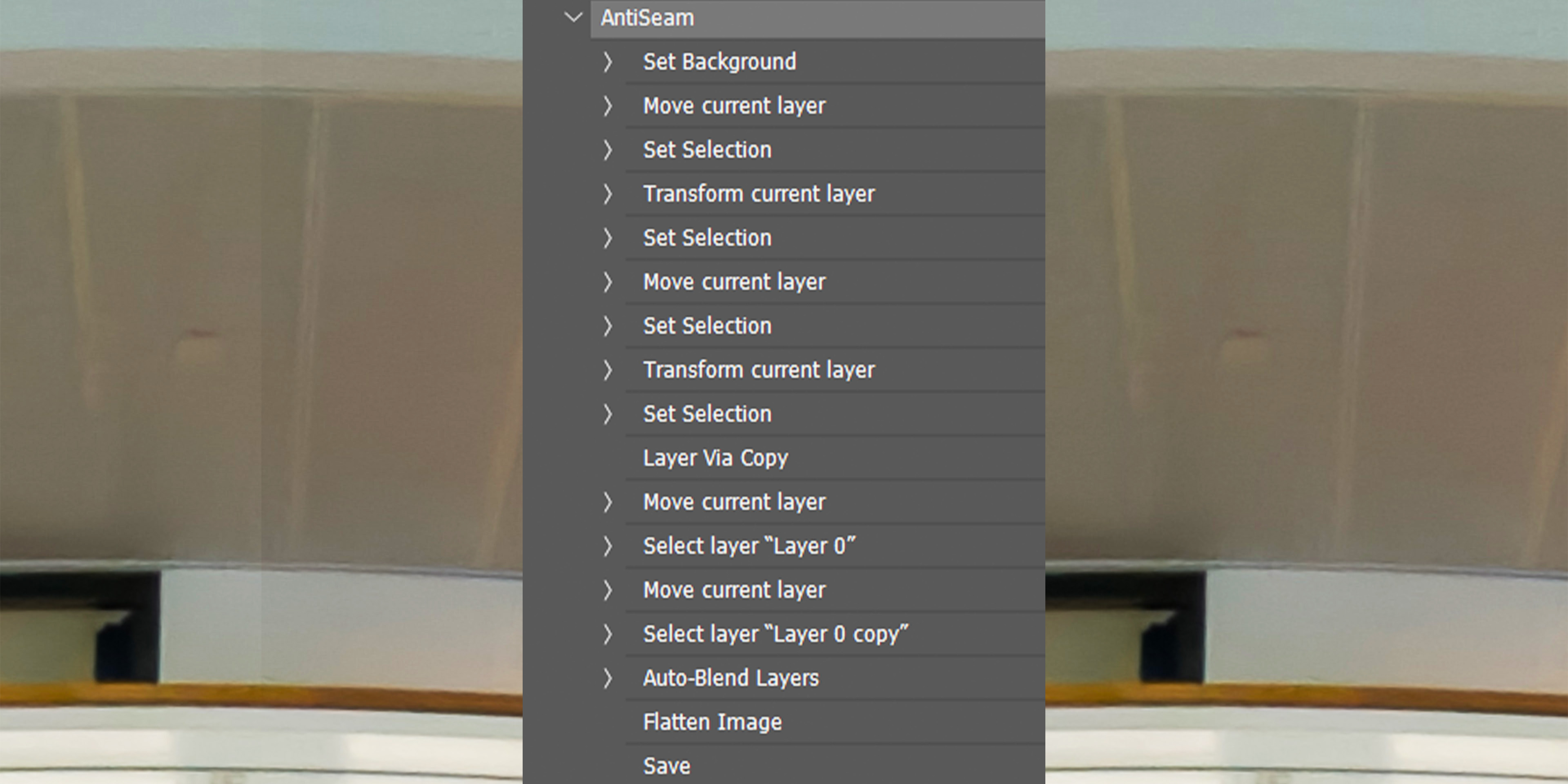
Task: Select the Layer Via Copy step
Action: [715, 458]
